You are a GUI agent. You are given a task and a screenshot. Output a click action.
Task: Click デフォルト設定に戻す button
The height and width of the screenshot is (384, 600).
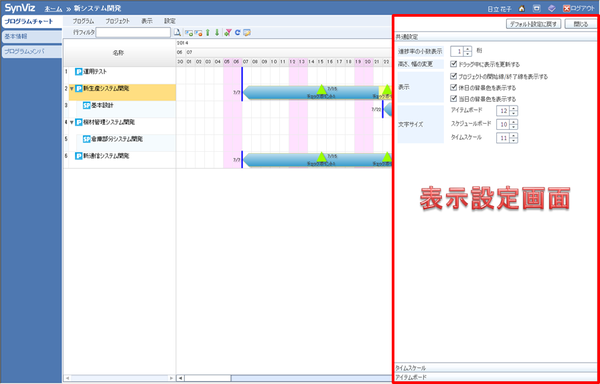pyautogui.click(x=534, y=24)
